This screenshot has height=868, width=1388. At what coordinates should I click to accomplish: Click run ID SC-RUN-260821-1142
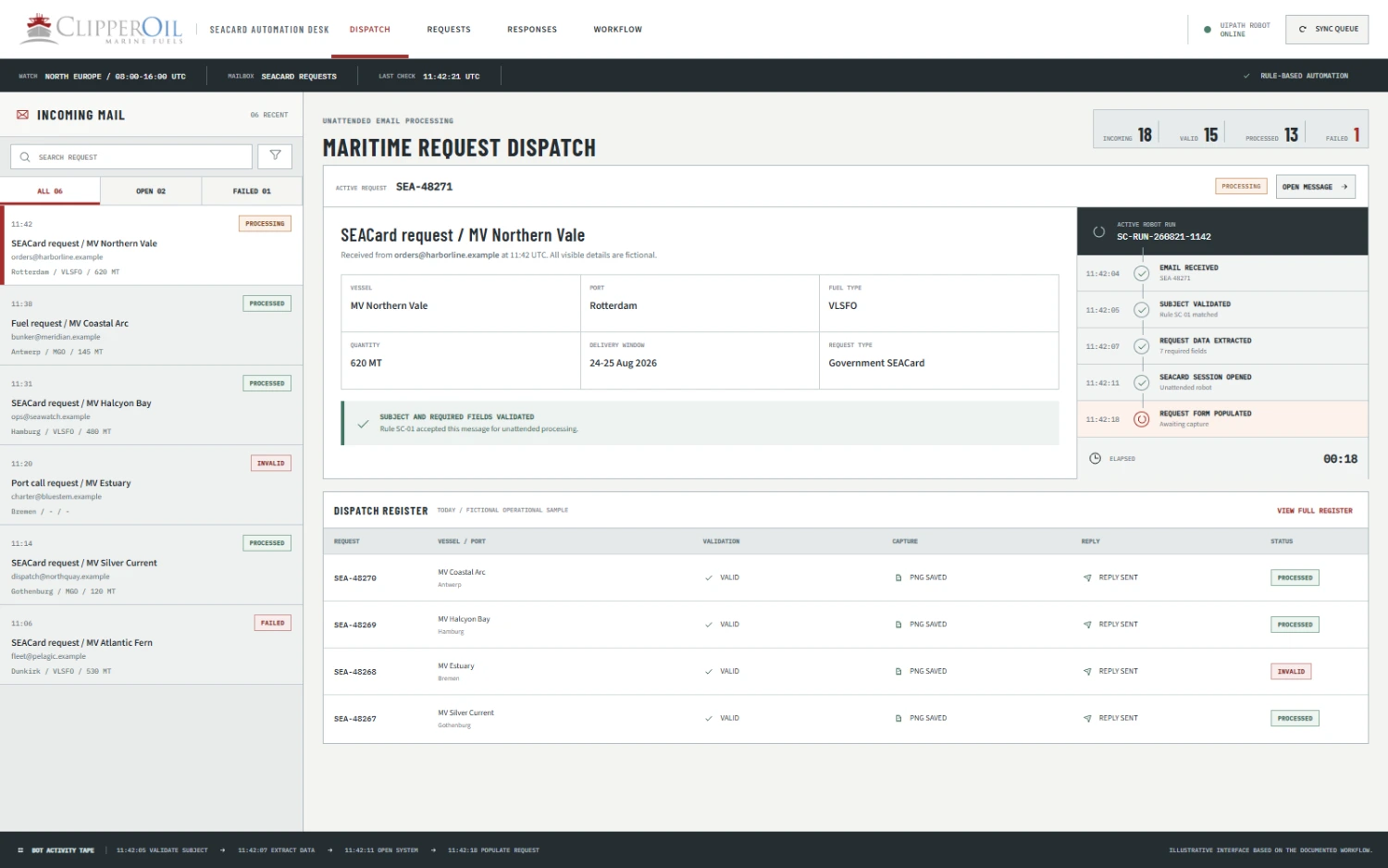coord(1163,237)
